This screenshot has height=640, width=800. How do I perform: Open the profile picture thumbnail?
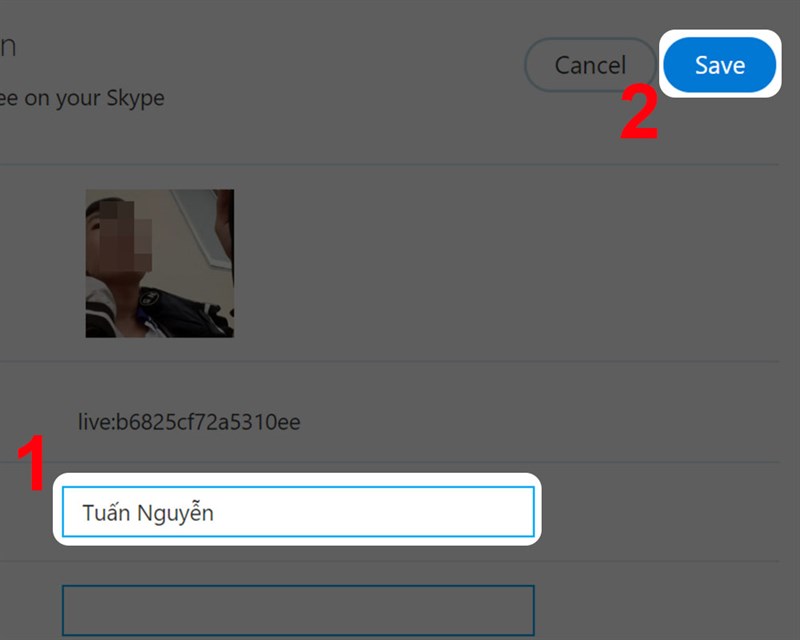[x=160, y=263]
